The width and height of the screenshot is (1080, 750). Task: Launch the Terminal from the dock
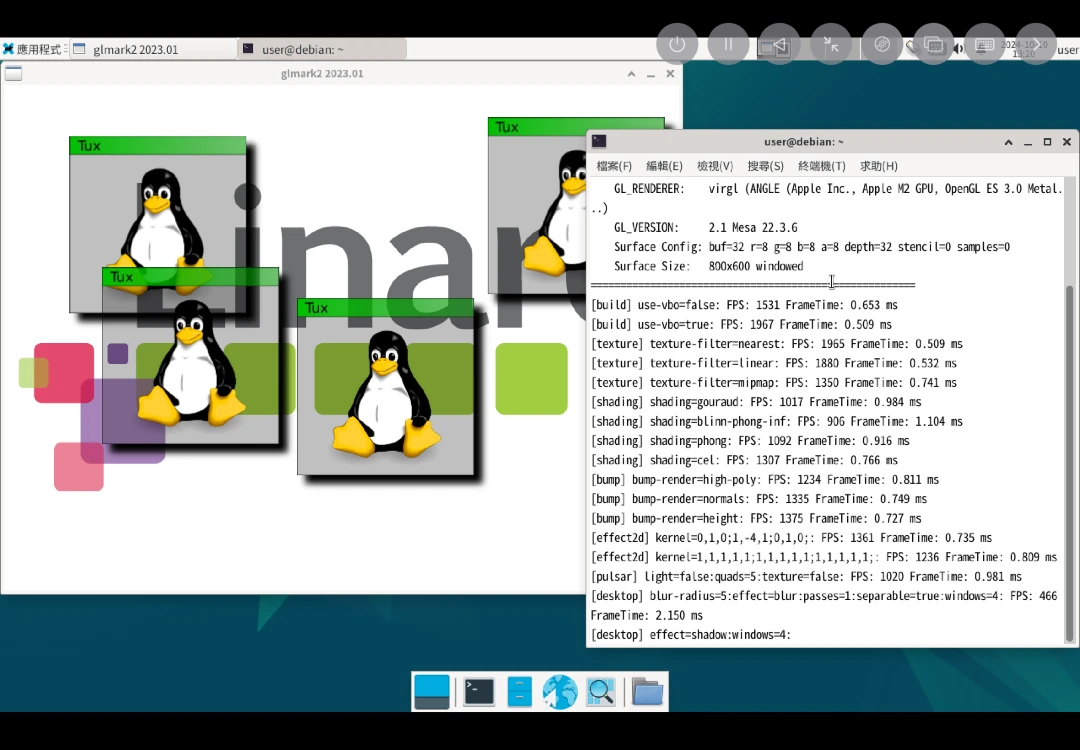(478, 691)
